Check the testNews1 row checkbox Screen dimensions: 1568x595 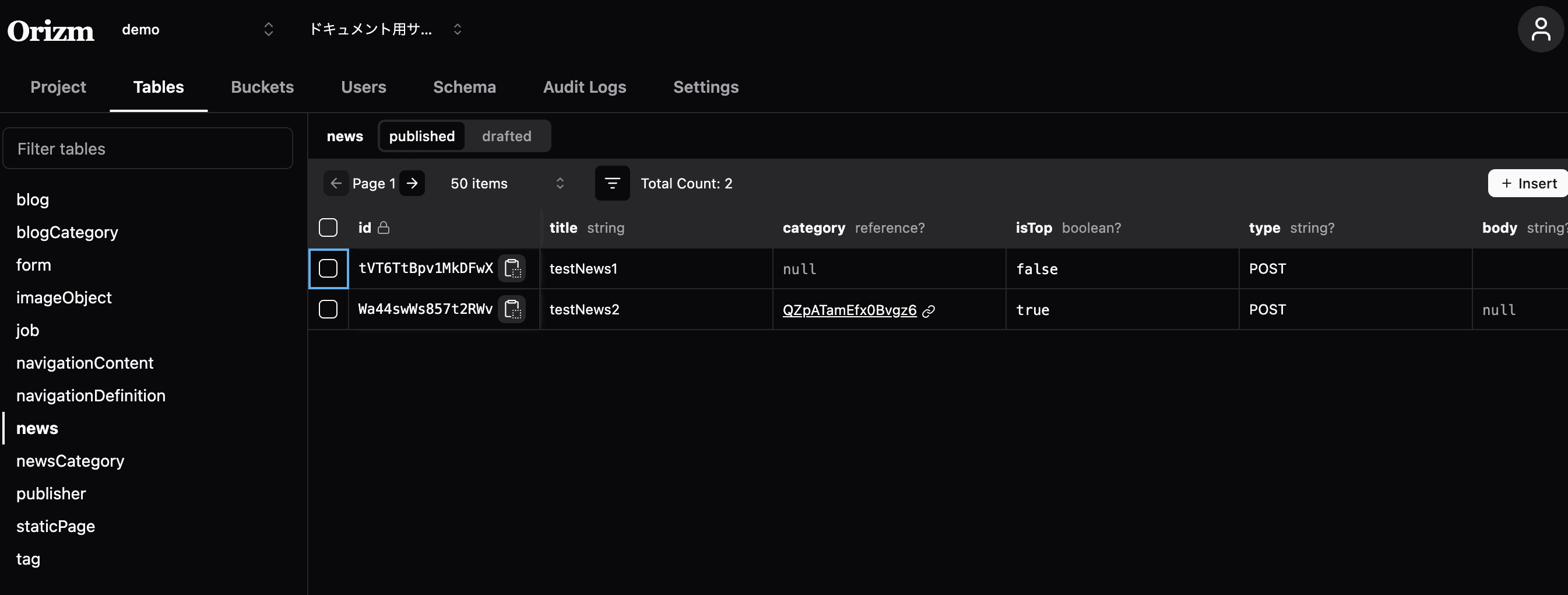[328, 268]
